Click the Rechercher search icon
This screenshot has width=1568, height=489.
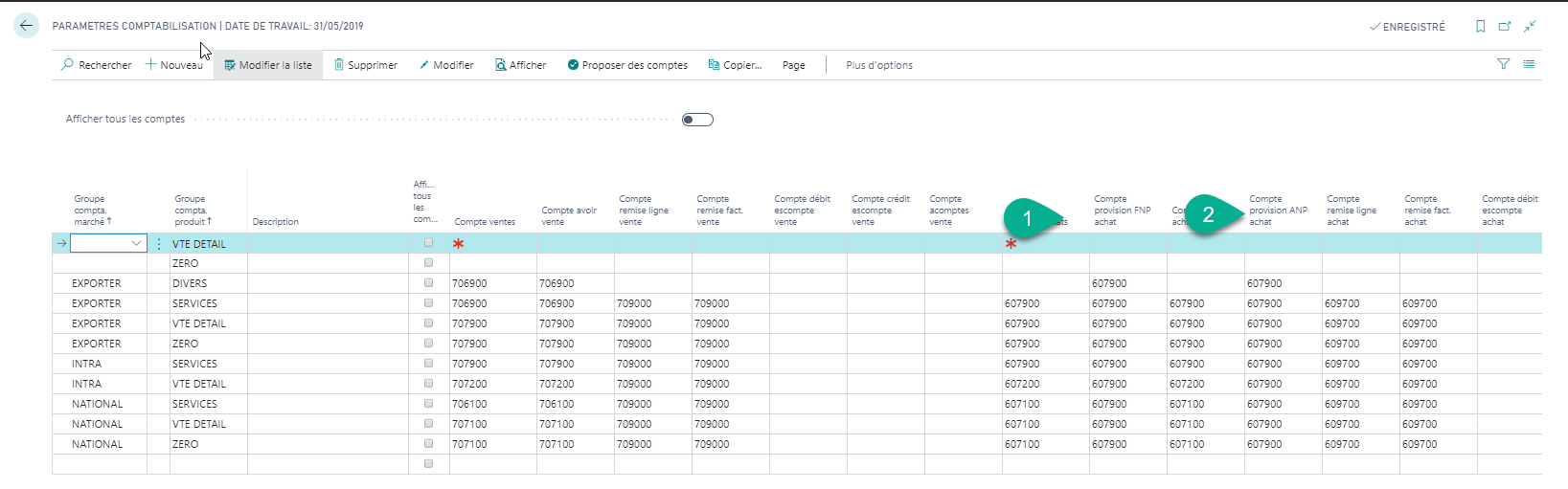click(x=67, y=65)
